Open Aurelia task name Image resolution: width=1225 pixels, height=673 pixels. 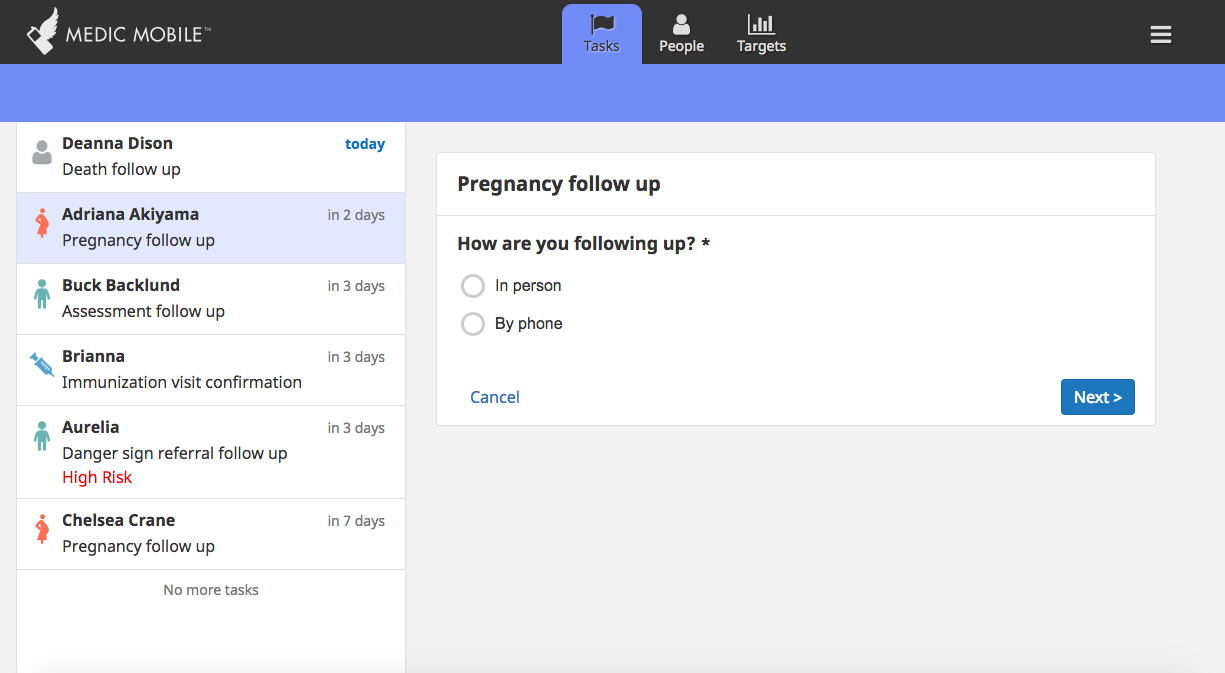click(x=90, y=427)
